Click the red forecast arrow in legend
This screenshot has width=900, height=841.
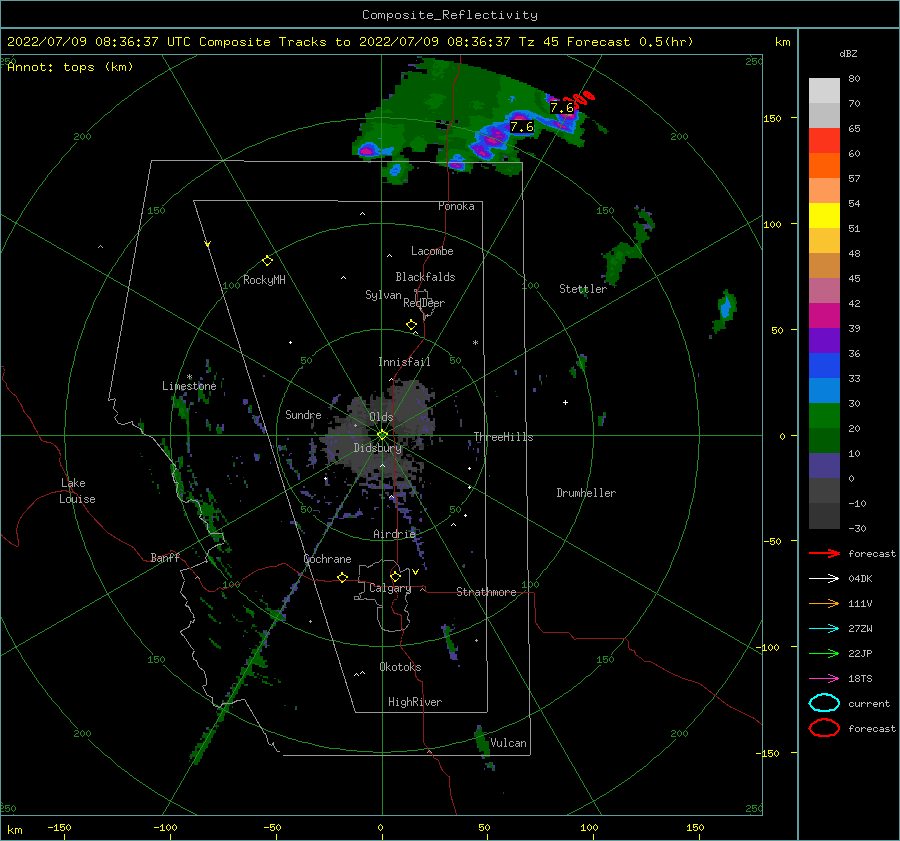point(824,553)
